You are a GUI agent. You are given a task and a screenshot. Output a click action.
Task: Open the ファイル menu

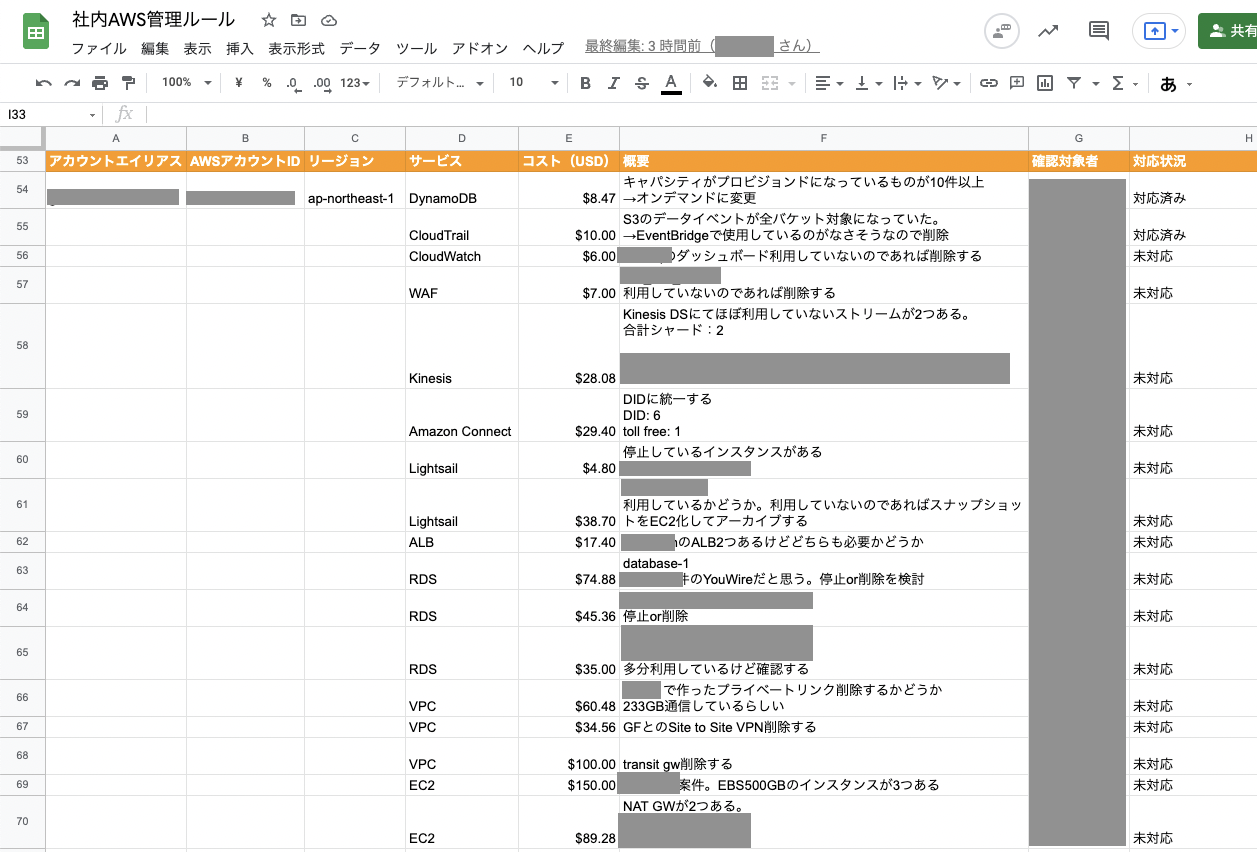[99, 48]
